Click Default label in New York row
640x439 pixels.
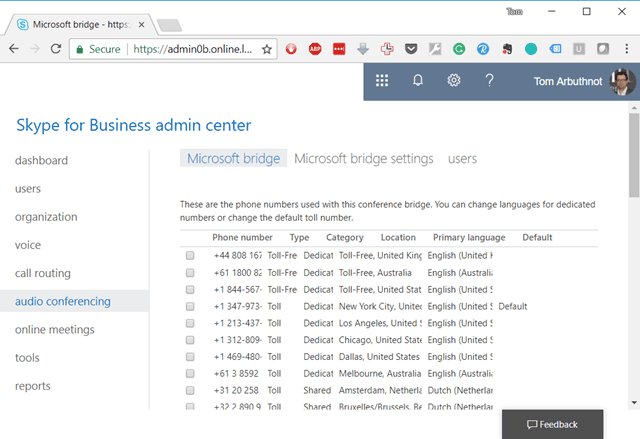[513, 306]
